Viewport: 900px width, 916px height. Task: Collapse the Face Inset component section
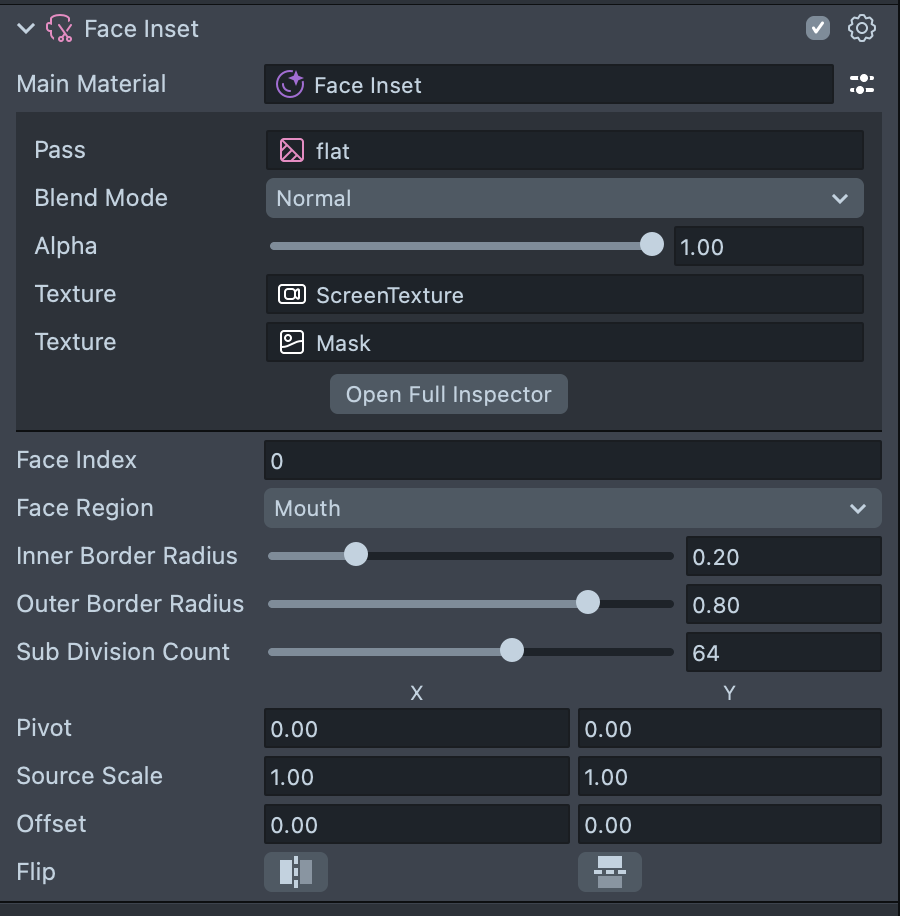tap(26, 29)
